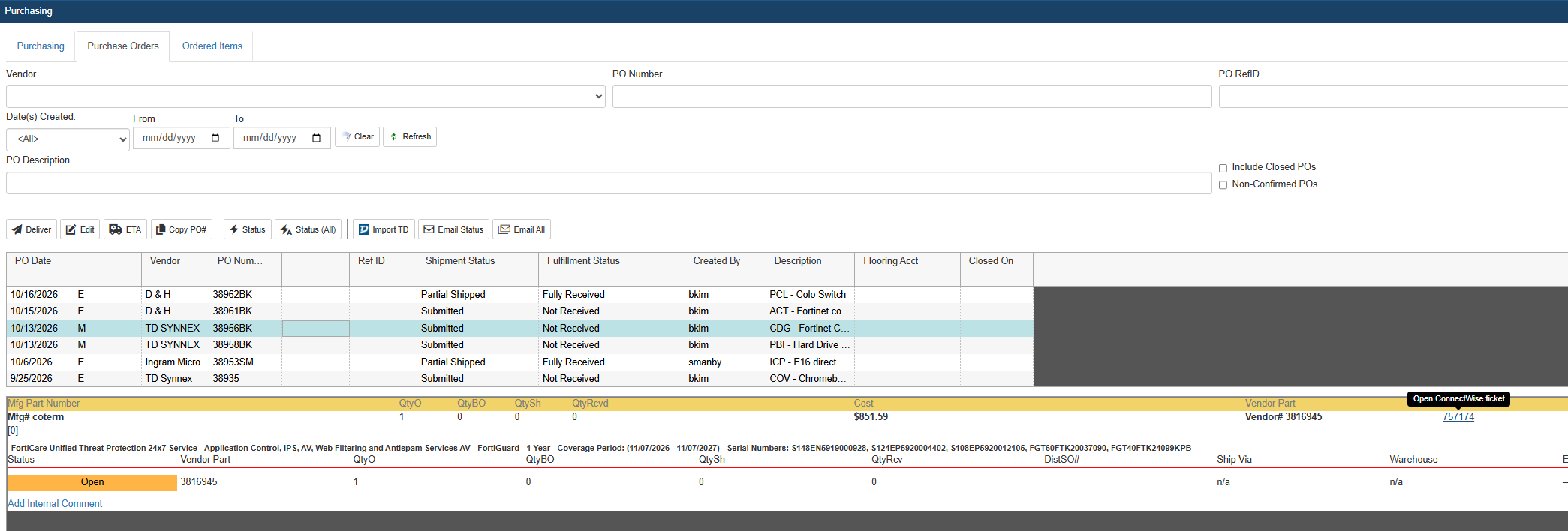Select PO 38935 row
Viewport: 1568px width, 531px height.
tap(519, 379)
